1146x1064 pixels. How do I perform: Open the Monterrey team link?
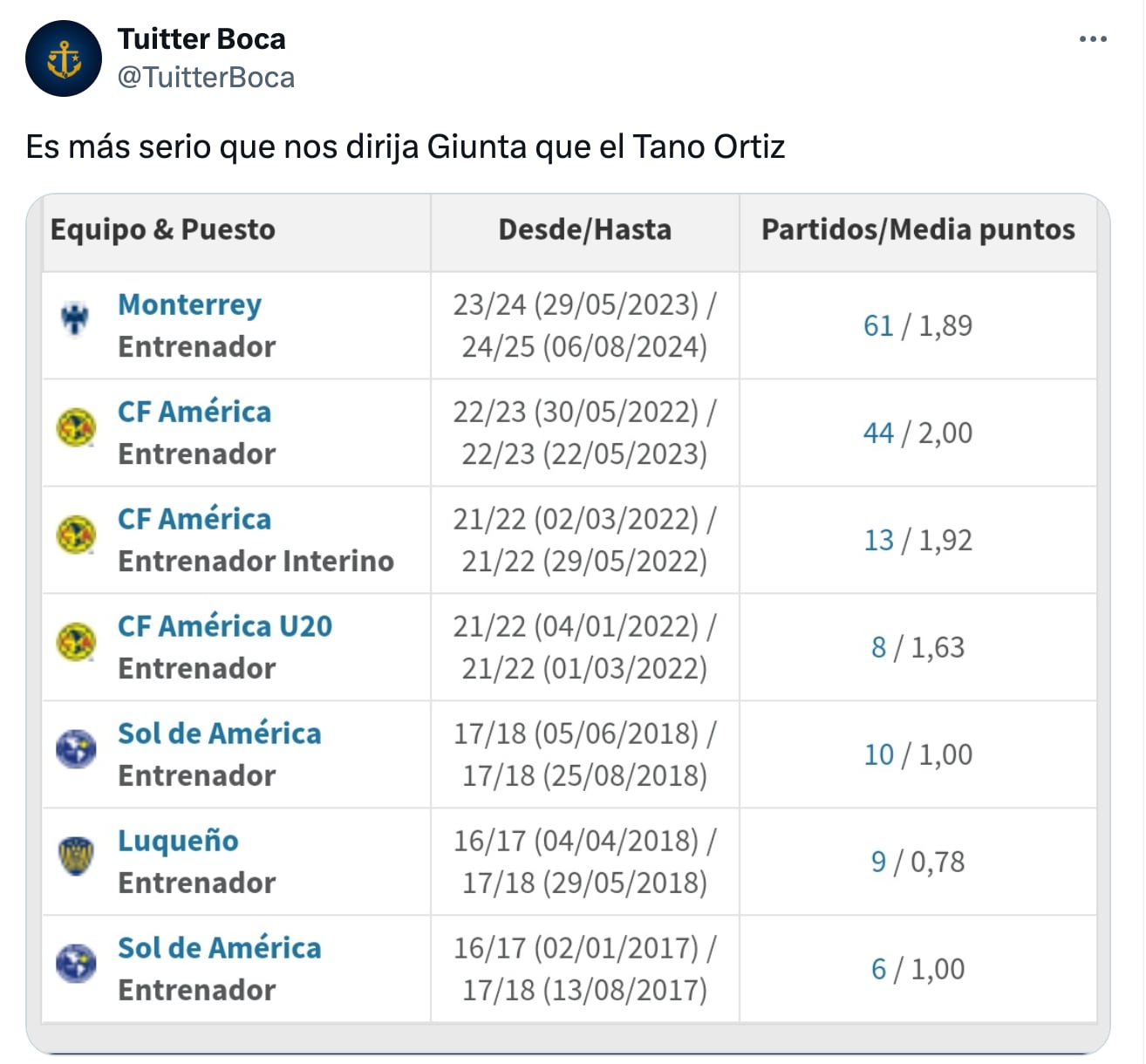pyautogui.click(x=189, y=304)
